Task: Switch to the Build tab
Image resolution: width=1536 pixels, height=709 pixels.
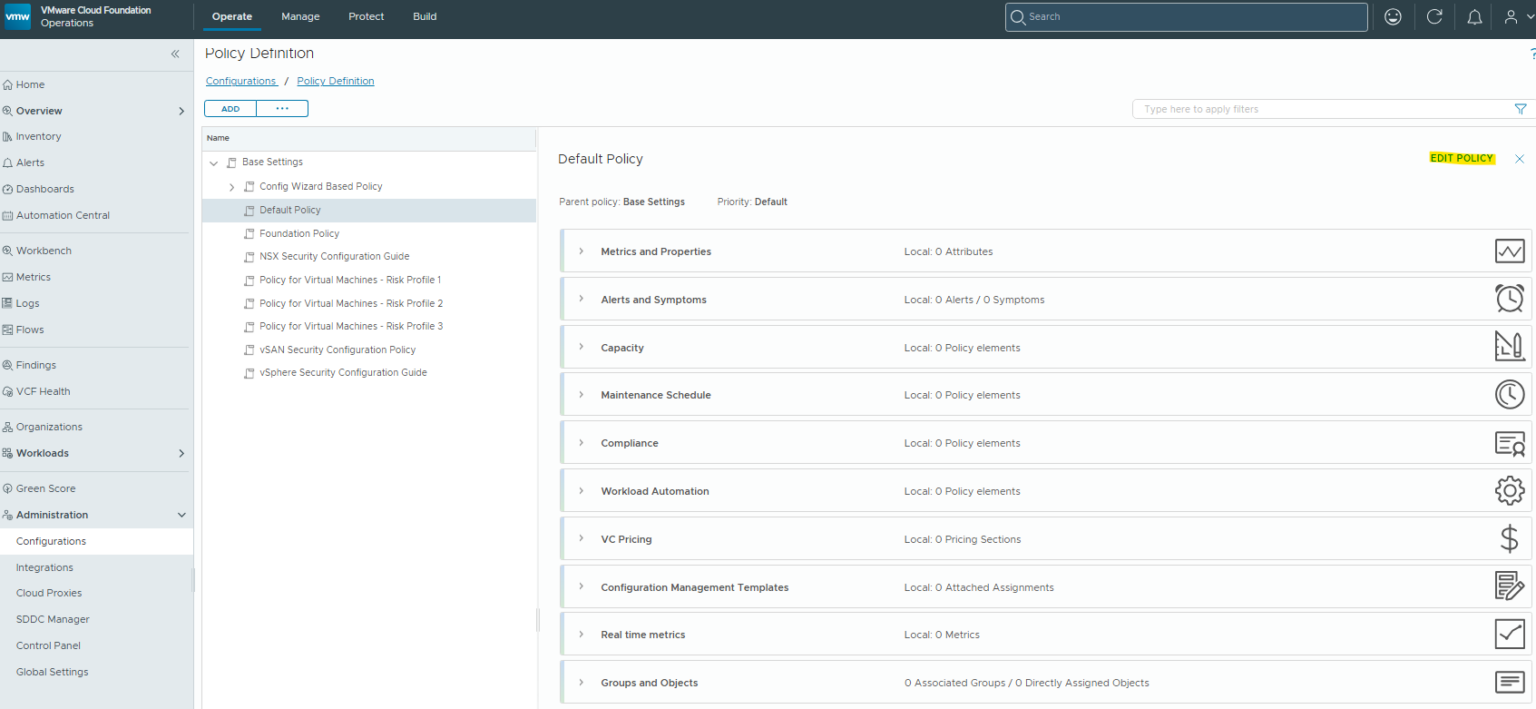Action: 425,17
